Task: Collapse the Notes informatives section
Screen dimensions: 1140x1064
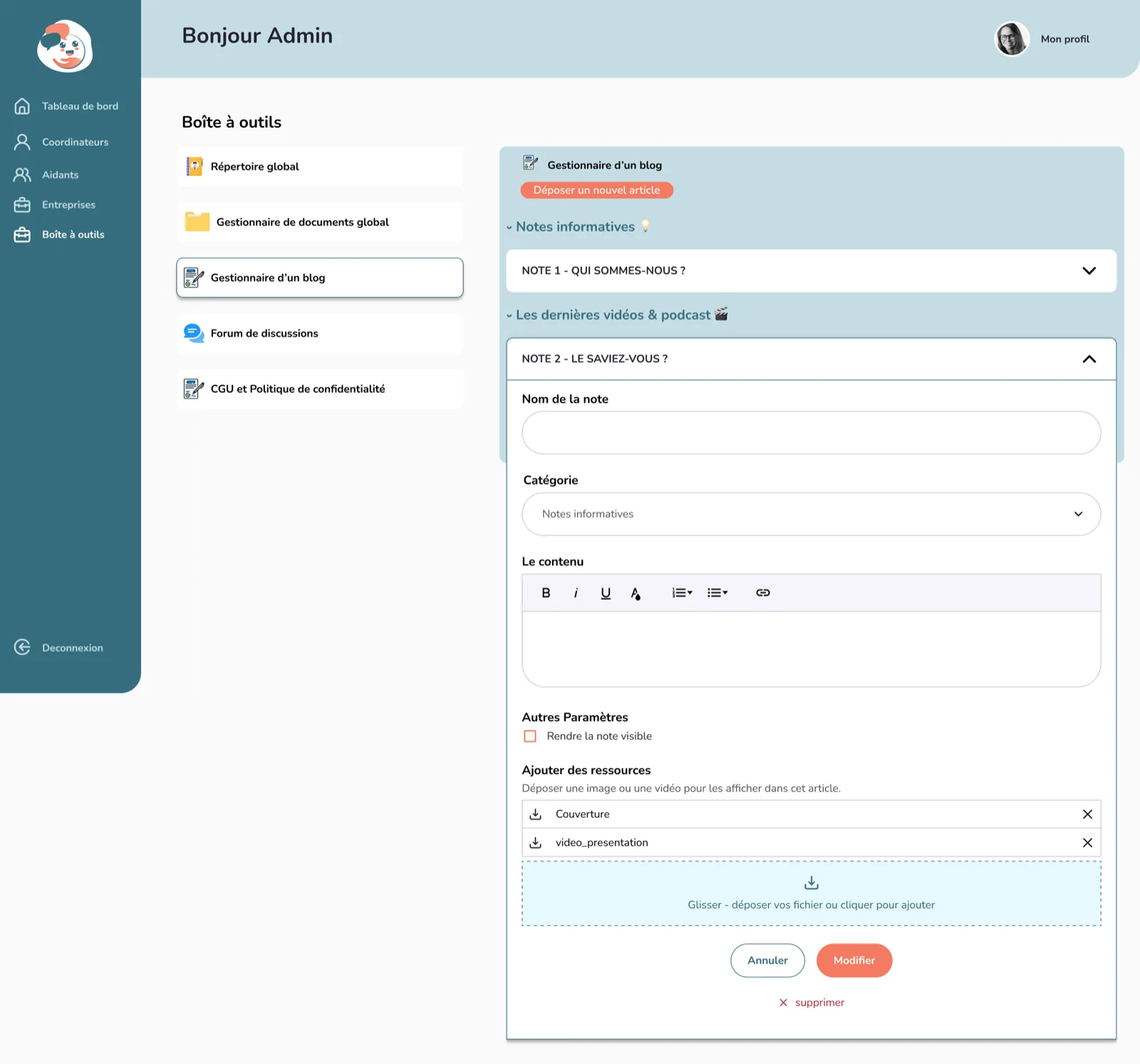Action: pos(509,227)
